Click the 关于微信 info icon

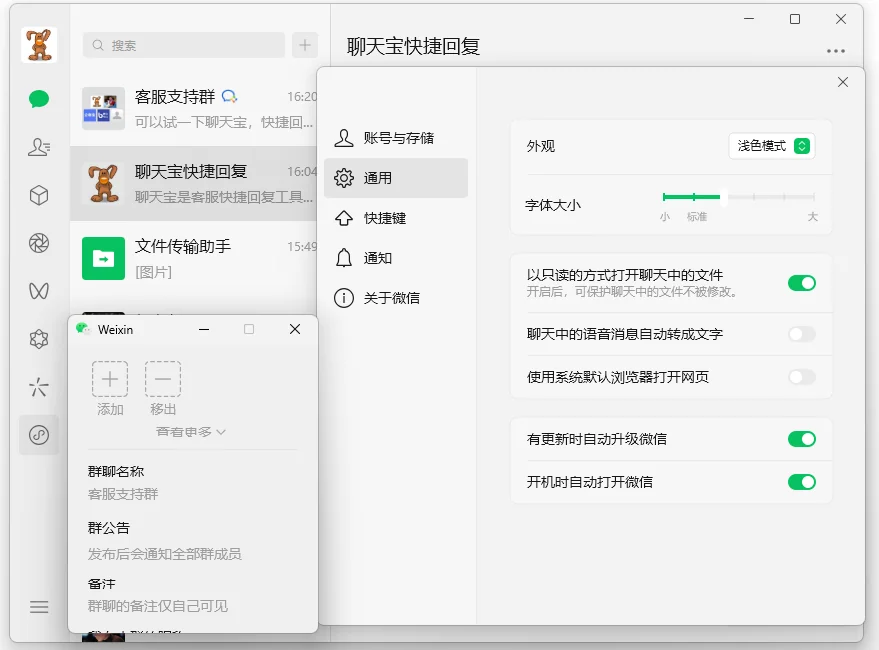(x=344, y=298)
